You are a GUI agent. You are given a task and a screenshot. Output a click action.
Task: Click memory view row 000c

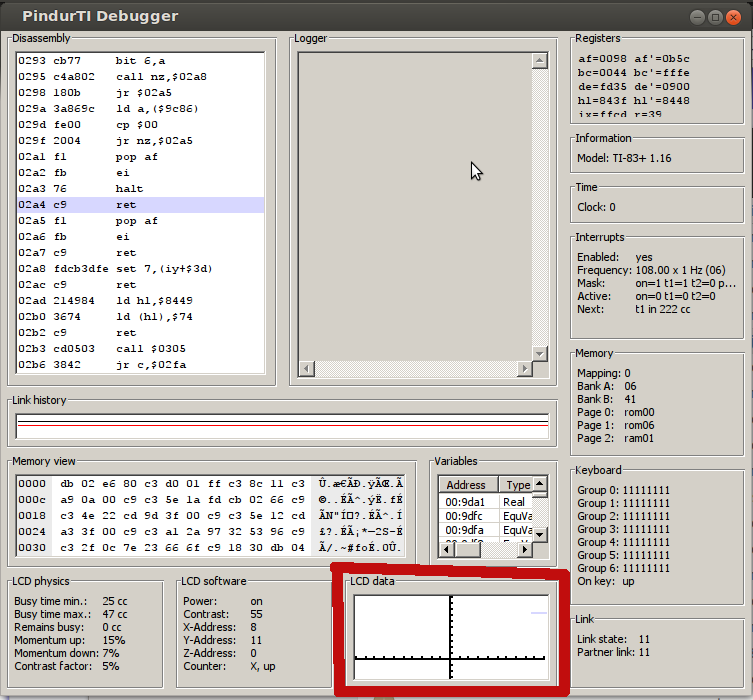210,500
